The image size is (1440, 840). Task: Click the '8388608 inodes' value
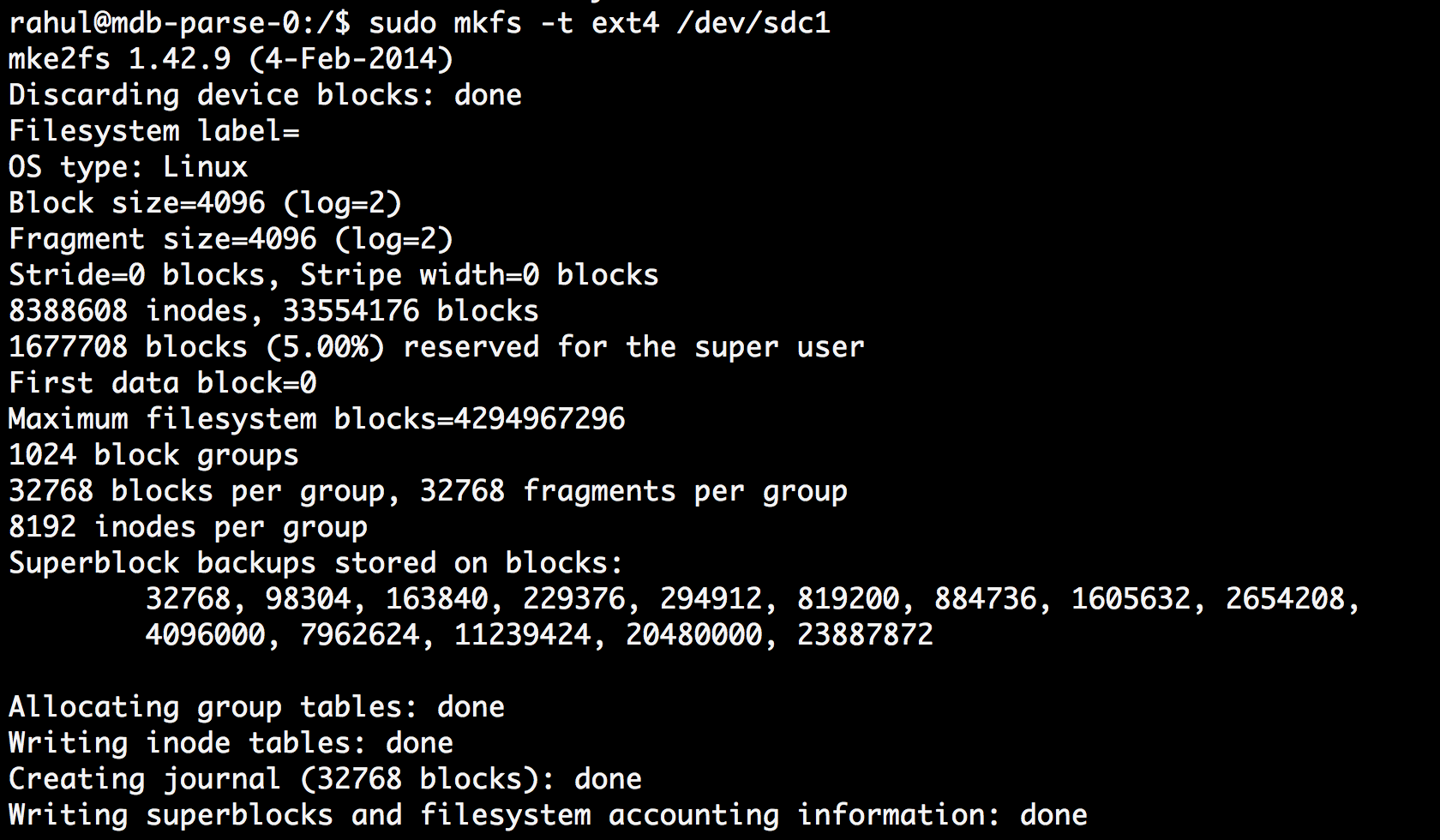tap(128, 311)
